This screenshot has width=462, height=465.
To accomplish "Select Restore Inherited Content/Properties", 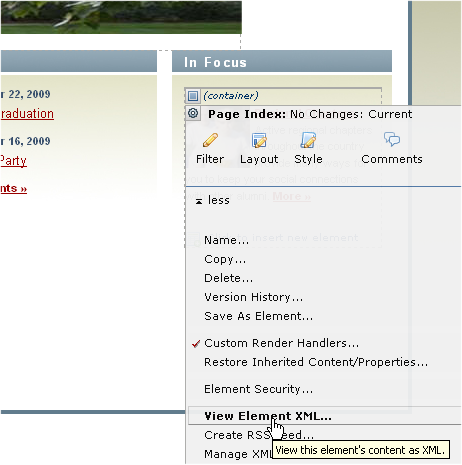I will (316, 362).
